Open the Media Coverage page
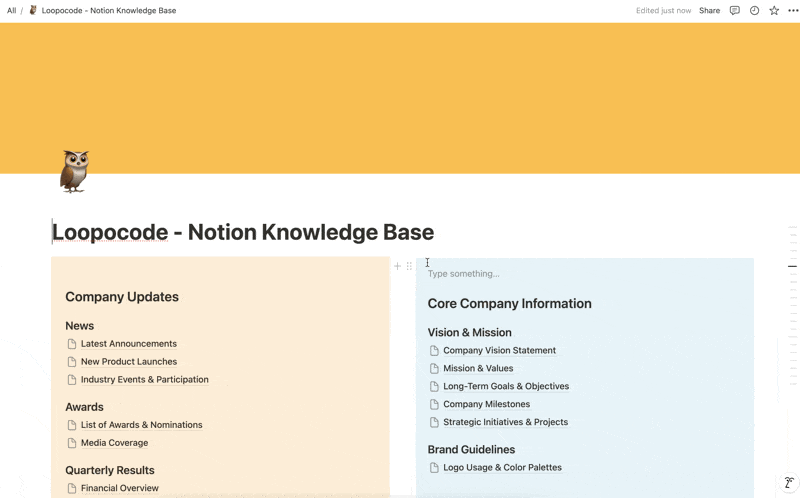Image resolution: width=800 pixels, height=498 pixels. 114,443
